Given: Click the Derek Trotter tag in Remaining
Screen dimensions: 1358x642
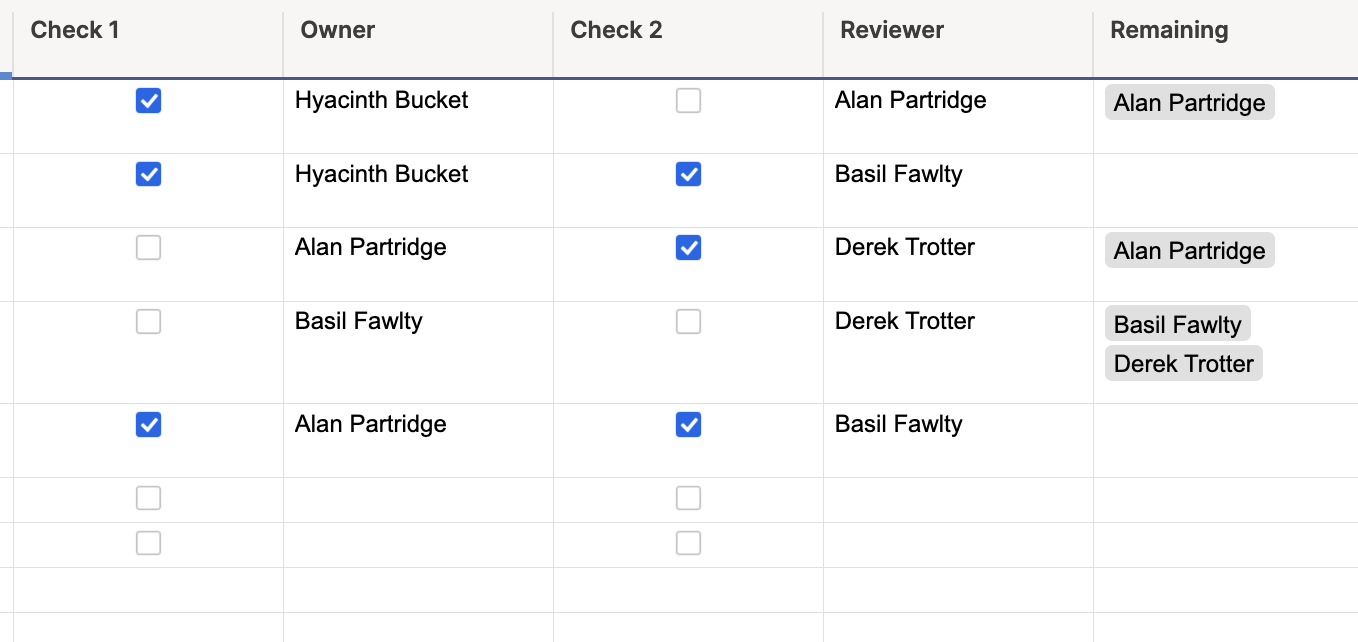Looking at the screenshot, I should pos(1184,363).
